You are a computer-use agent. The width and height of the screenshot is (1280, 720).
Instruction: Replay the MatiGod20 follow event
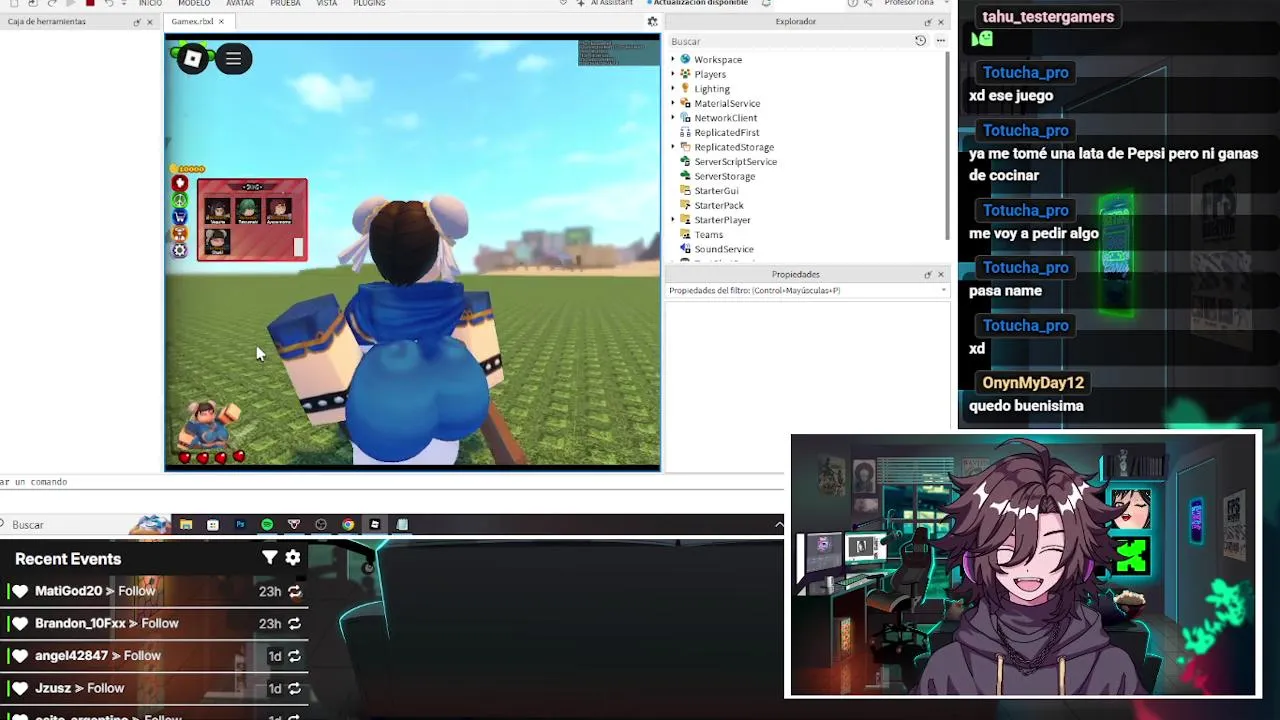tap(294, 591)
